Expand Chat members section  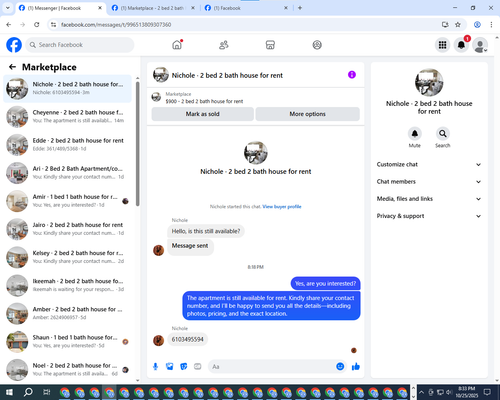point(429,182)
